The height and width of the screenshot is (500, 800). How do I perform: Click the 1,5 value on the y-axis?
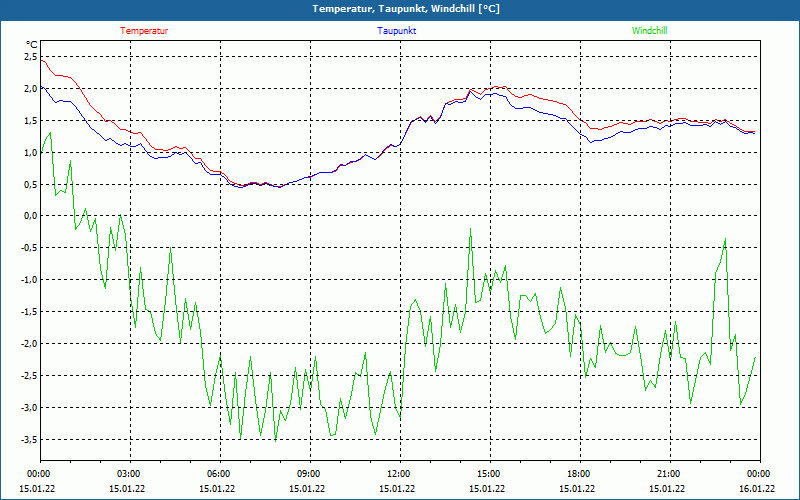coord(29,120)
